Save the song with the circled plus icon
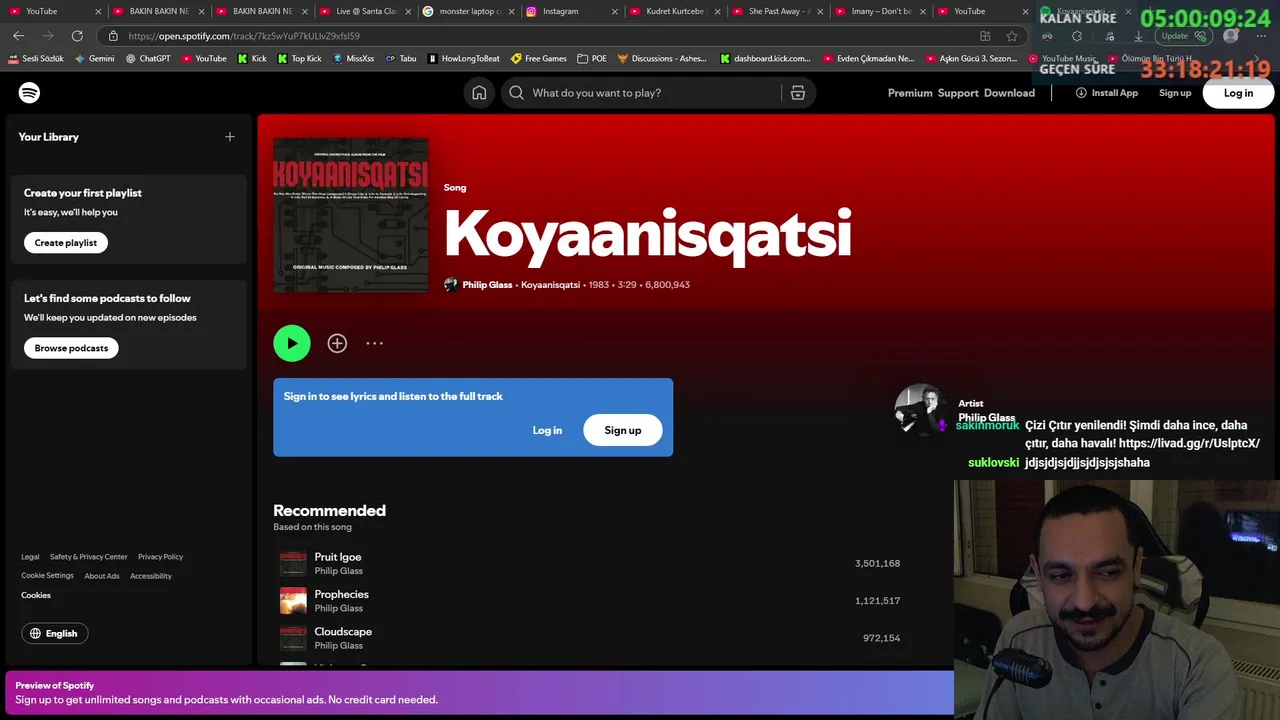This screenshot has height=720, width=1280. click(337, 343)
